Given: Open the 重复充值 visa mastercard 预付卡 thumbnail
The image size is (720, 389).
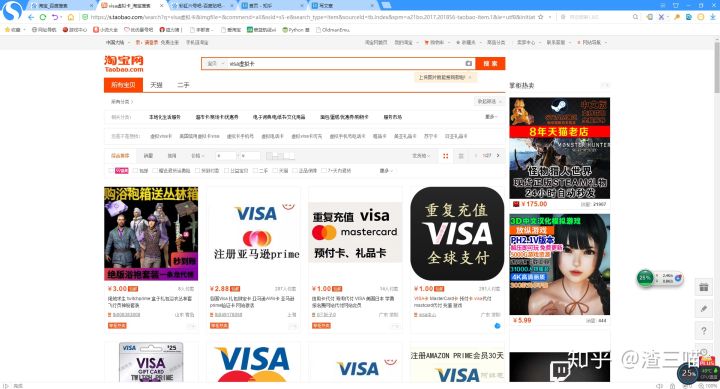Looking at the screenshot, I should [x=355, y=232].
